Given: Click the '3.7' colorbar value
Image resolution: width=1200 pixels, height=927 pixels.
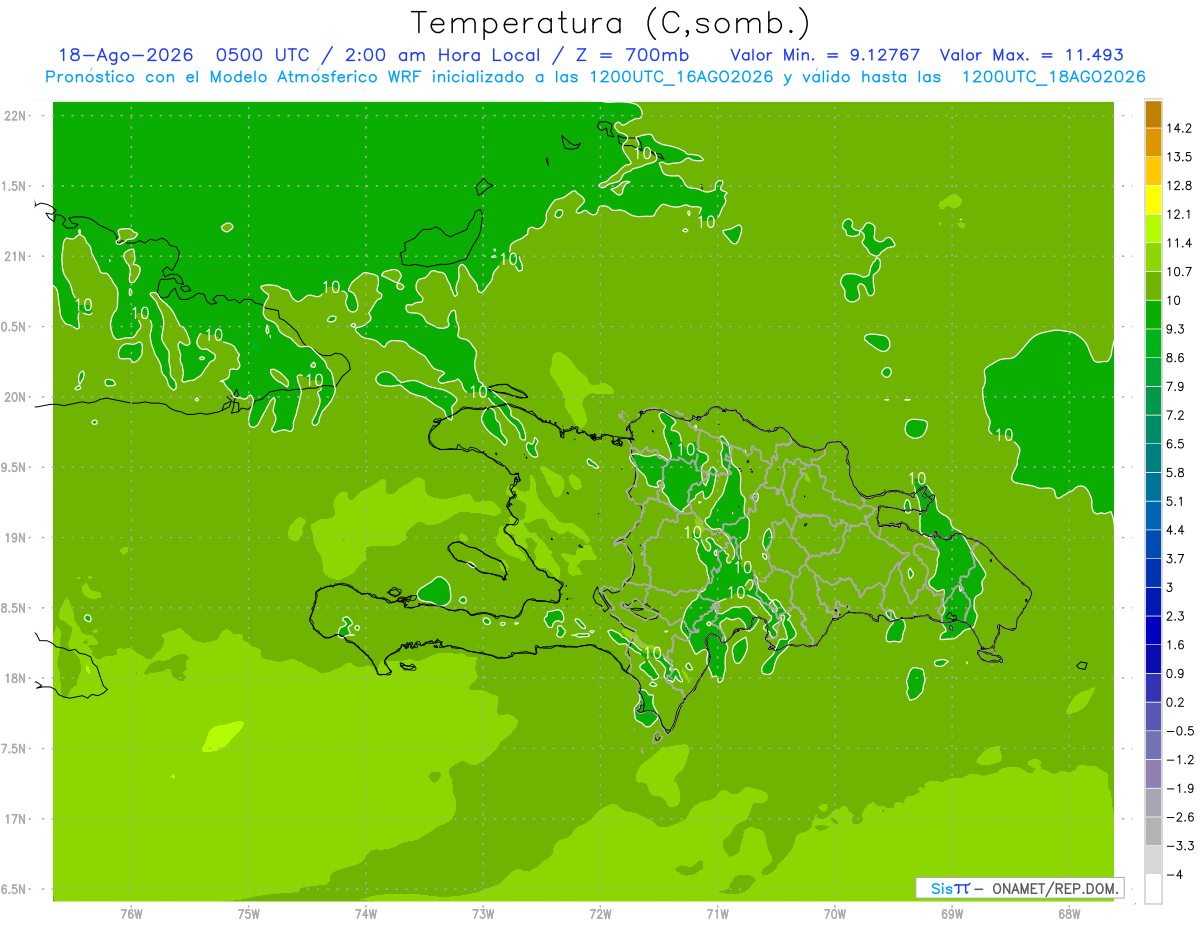Looking at the screenshot, I should 1175,559.
